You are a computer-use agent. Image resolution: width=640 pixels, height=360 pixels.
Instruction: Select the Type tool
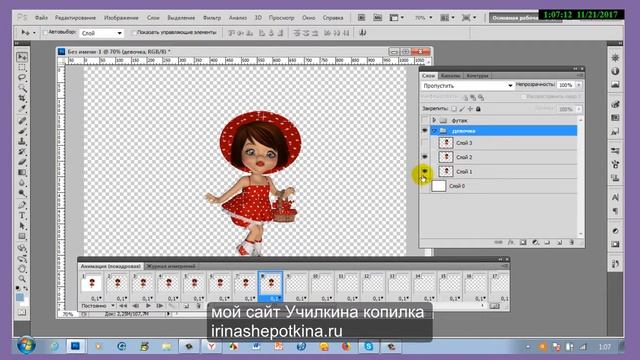click(22, 216)
